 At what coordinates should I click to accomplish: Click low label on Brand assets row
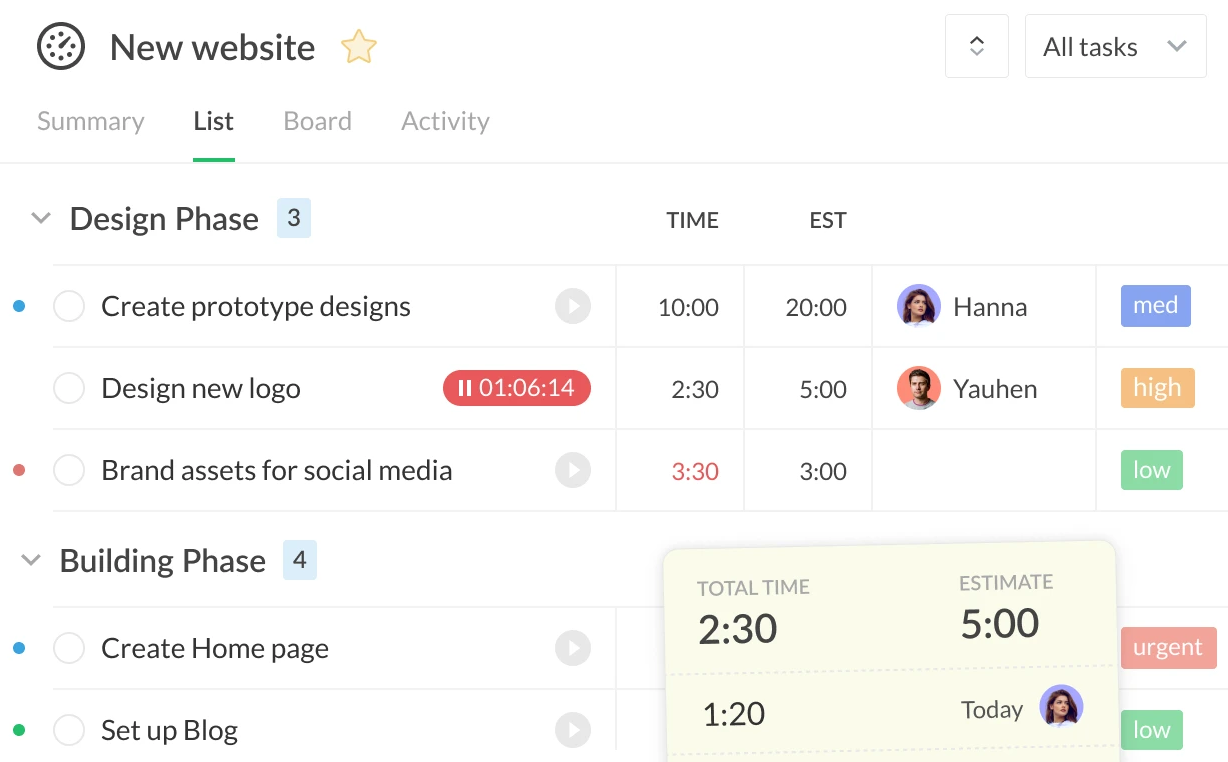pos(1152,470)
